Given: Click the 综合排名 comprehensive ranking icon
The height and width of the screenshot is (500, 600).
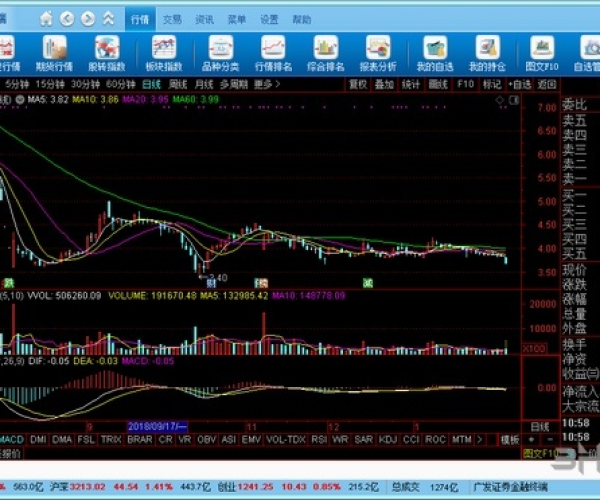Looking at the screenshot, I should tap(326, 52).
